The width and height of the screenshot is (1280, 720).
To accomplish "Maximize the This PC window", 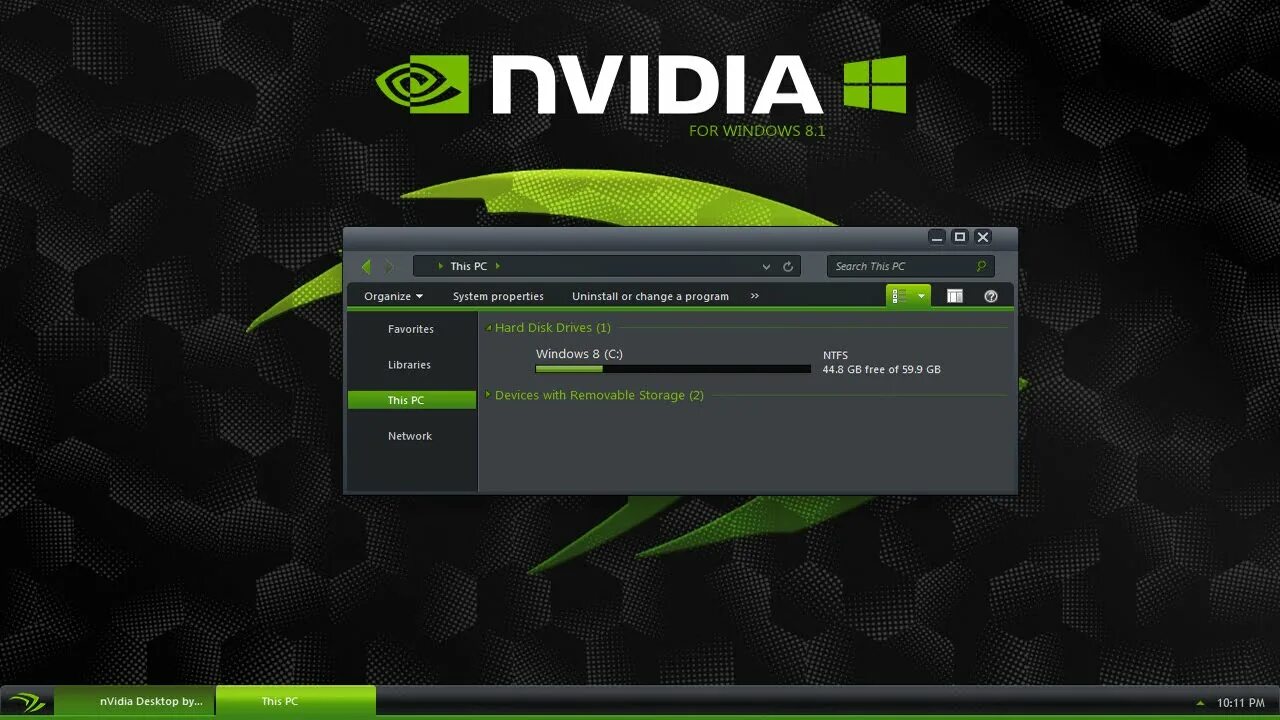I will [x=960, y=237].
